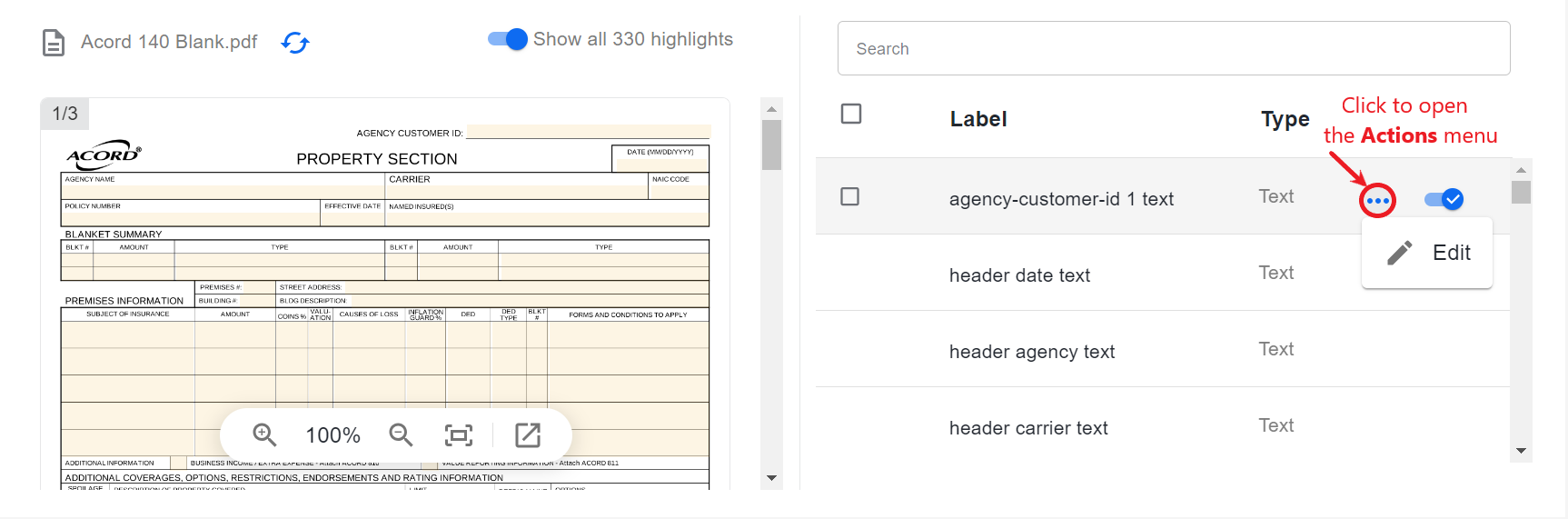1568x519 pixels.
Task: Click the Label column header
Action: point(978,119)
